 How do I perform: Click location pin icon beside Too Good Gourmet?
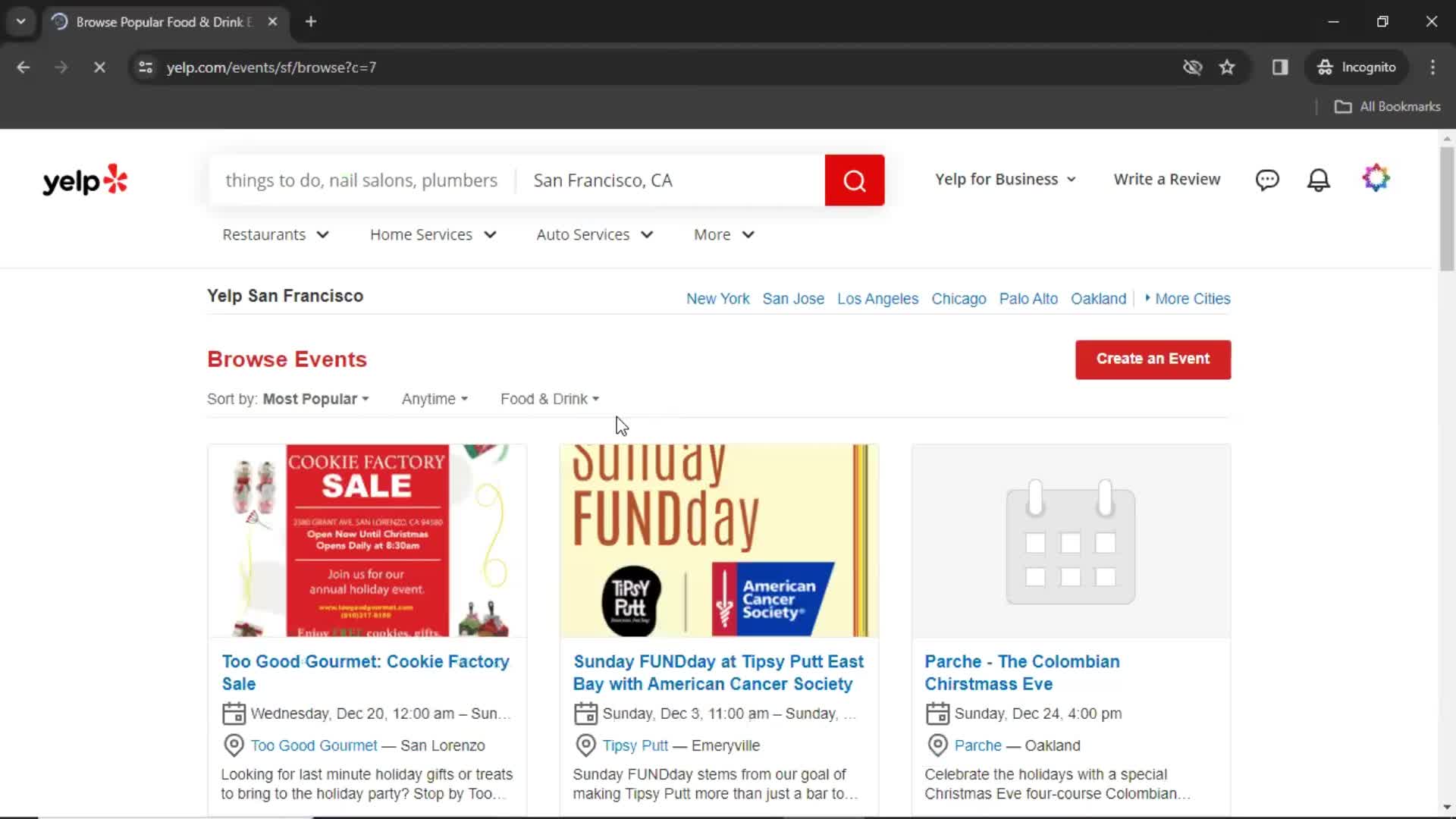234,745
